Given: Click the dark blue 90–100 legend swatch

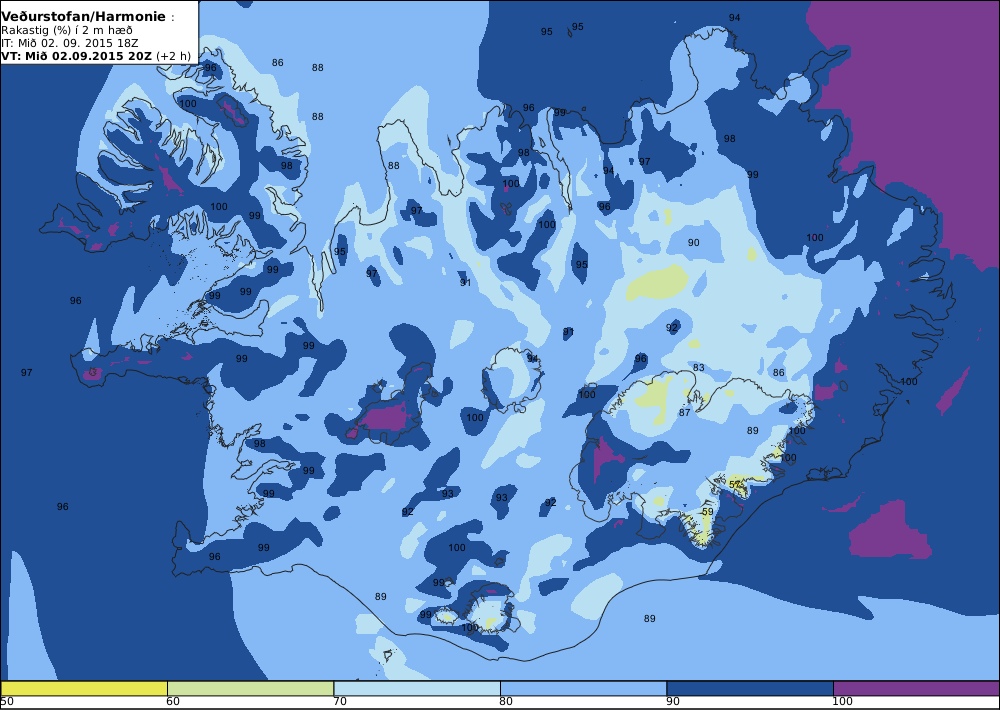Looking at the screenshot, I should 750,688.
